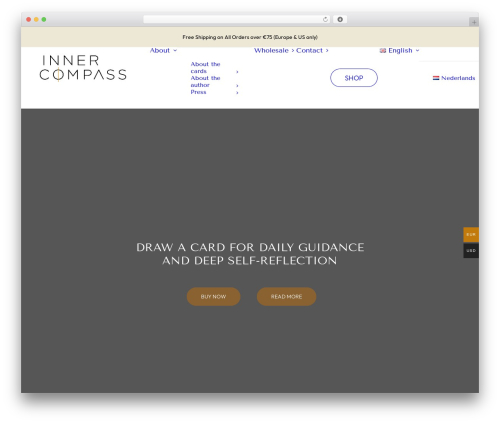The image size is (500, 423).
Task: Click the Dutch flag icon
Action: coord(436,78)
